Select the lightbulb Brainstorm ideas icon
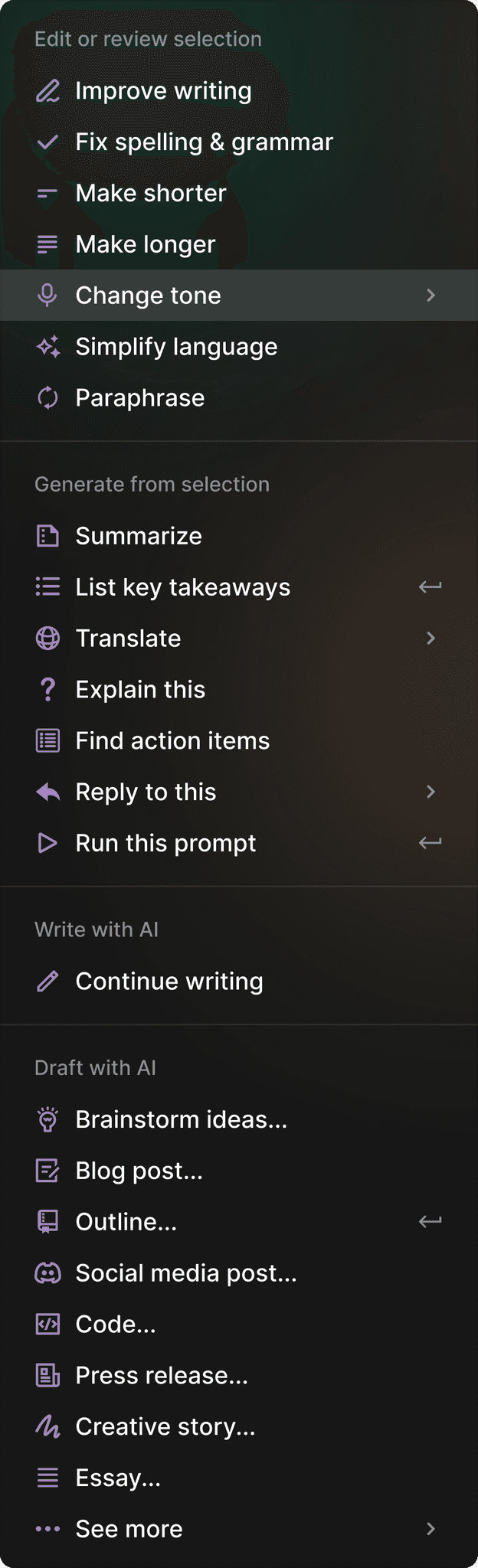 [47, 1119]
